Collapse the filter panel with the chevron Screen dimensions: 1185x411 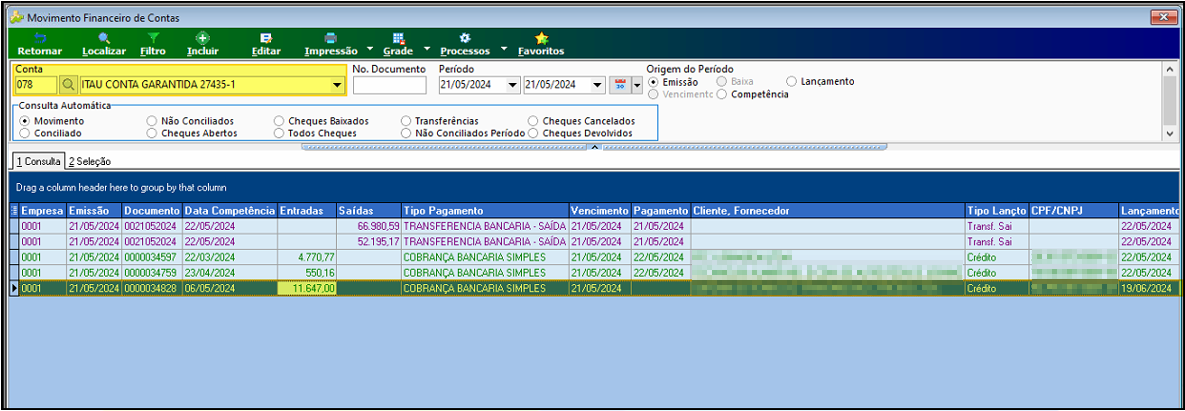pyautogui.click(x=593, y=147)
